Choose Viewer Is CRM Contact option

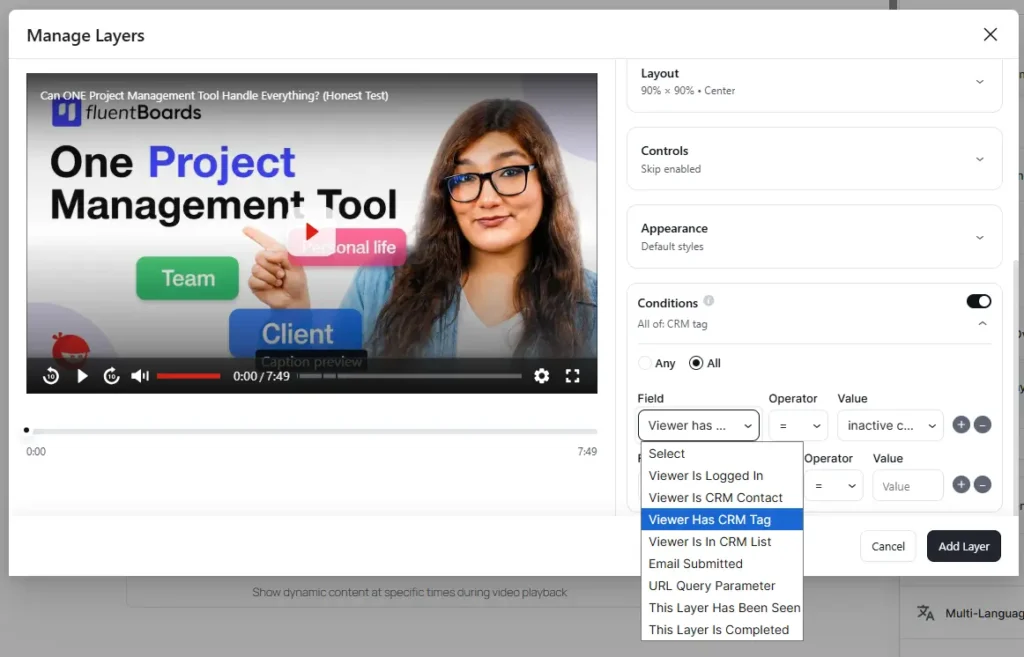722,498
